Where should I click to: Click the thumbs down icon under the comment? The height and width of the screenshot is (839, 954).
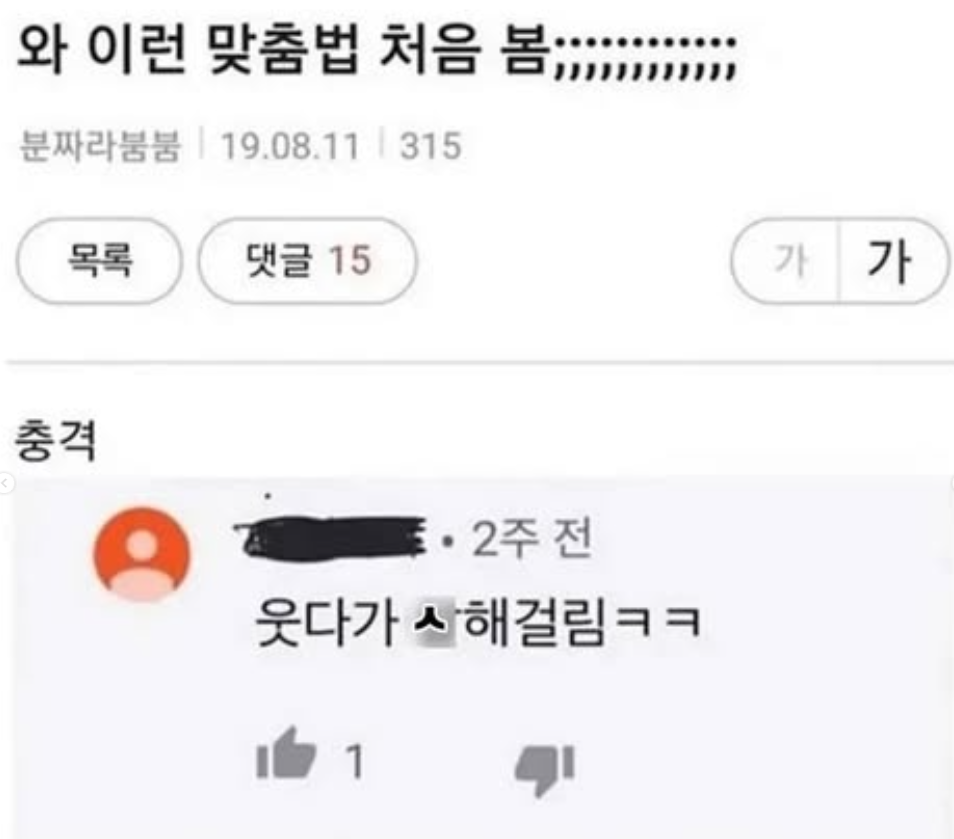coord(545,770)
